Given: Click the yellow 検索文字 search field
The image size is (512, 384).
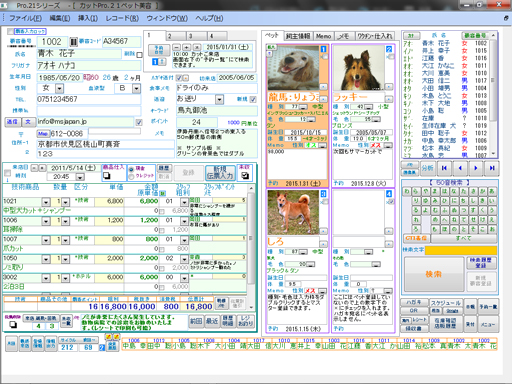Looking at the screenshot, I should click(x=461, y=250).
